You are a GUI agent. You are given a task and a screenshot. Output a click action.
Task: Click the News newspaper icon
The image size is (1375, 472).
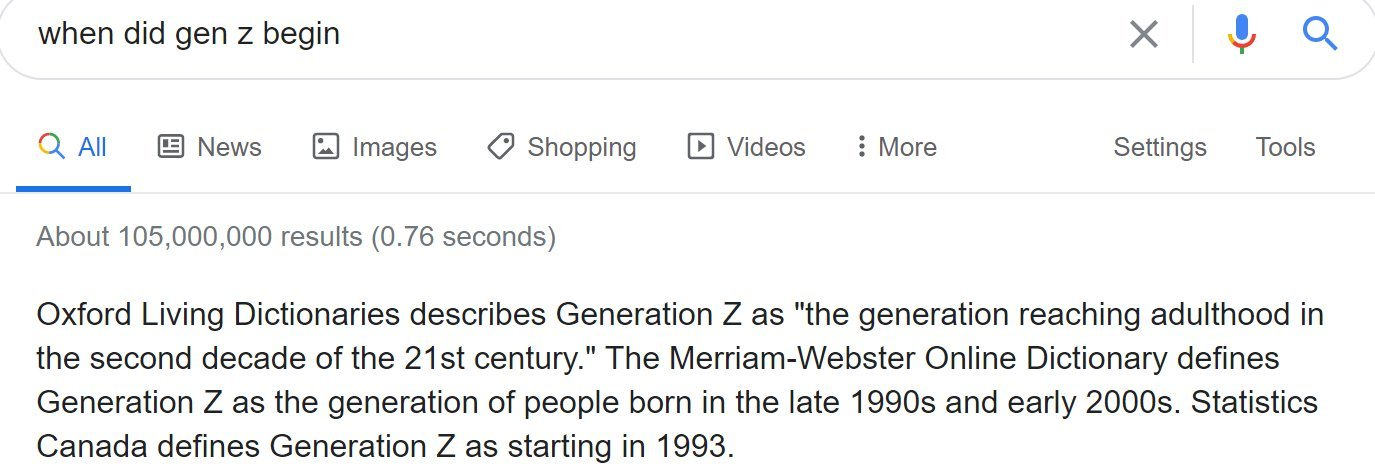[x=171, y=146]
